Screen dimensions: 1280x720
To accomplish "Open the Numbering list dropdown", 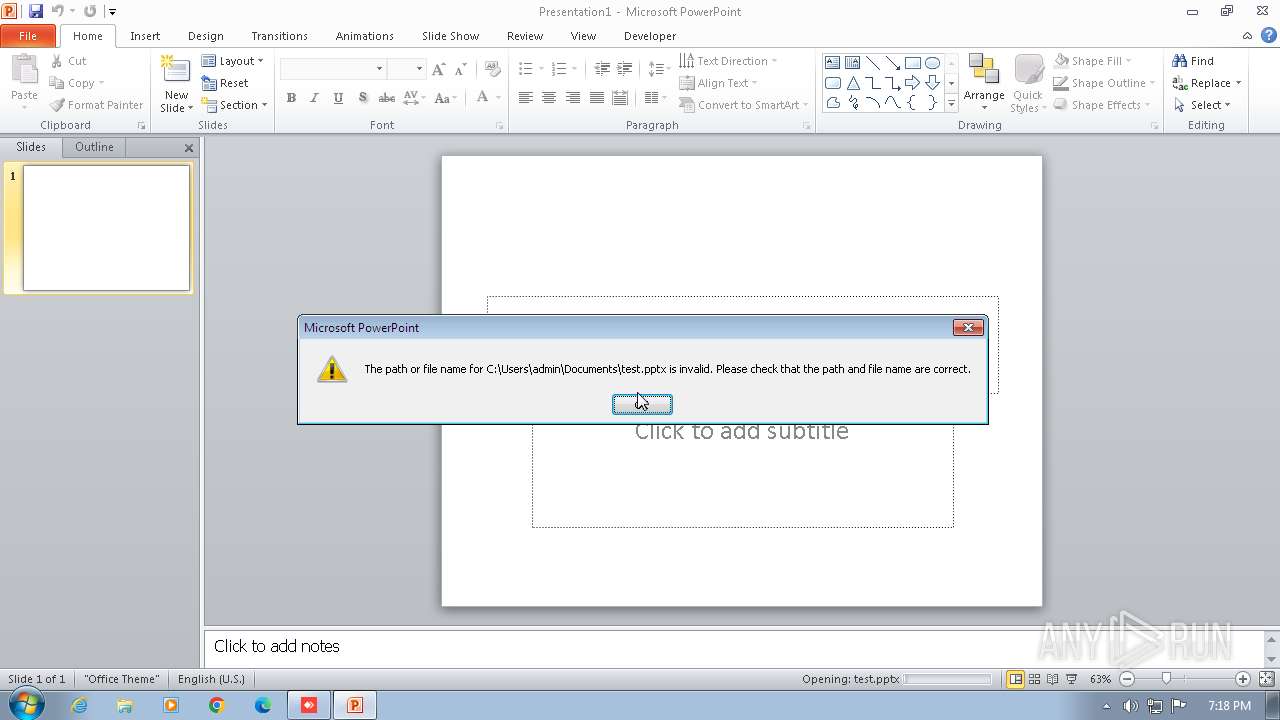I will point(574,69).
